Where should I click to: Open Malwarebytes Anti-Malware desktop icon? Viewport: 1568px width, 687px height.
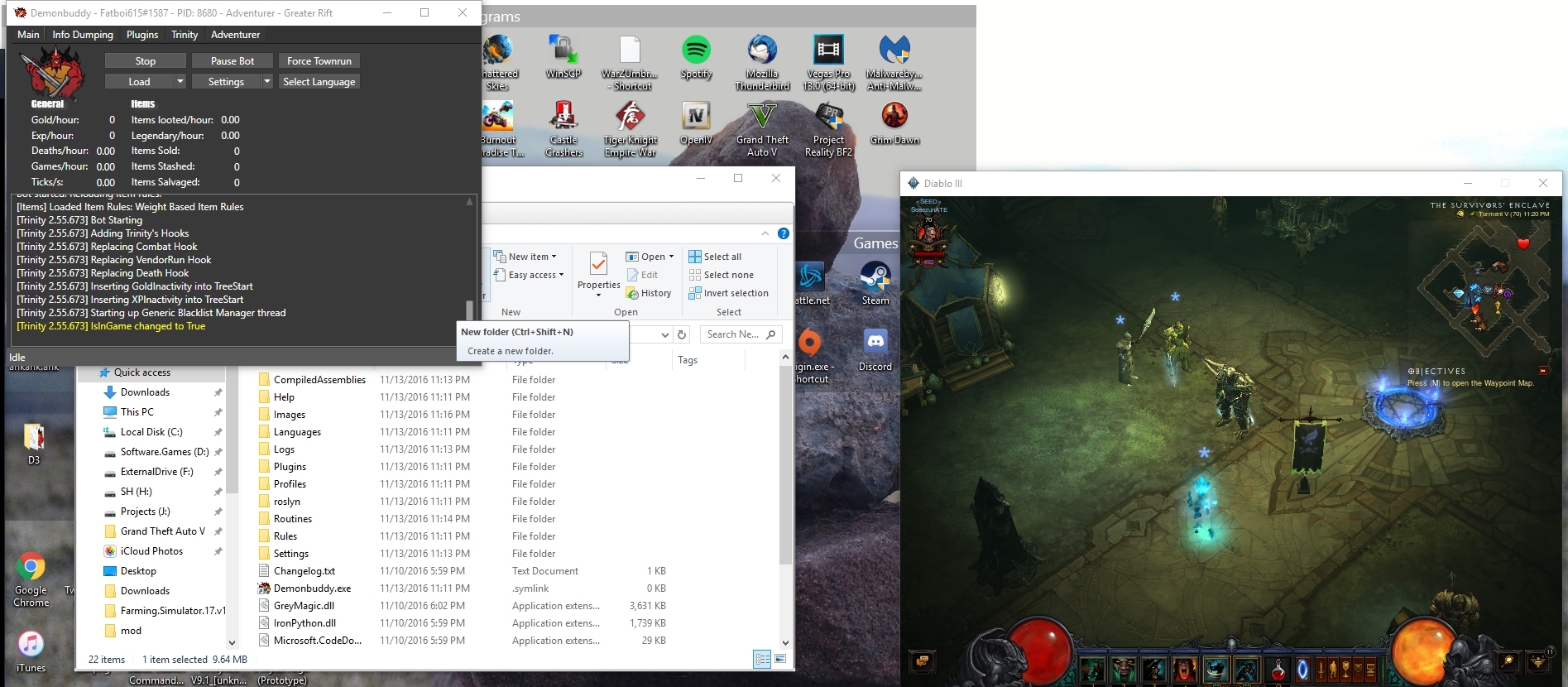pos(894,63)
